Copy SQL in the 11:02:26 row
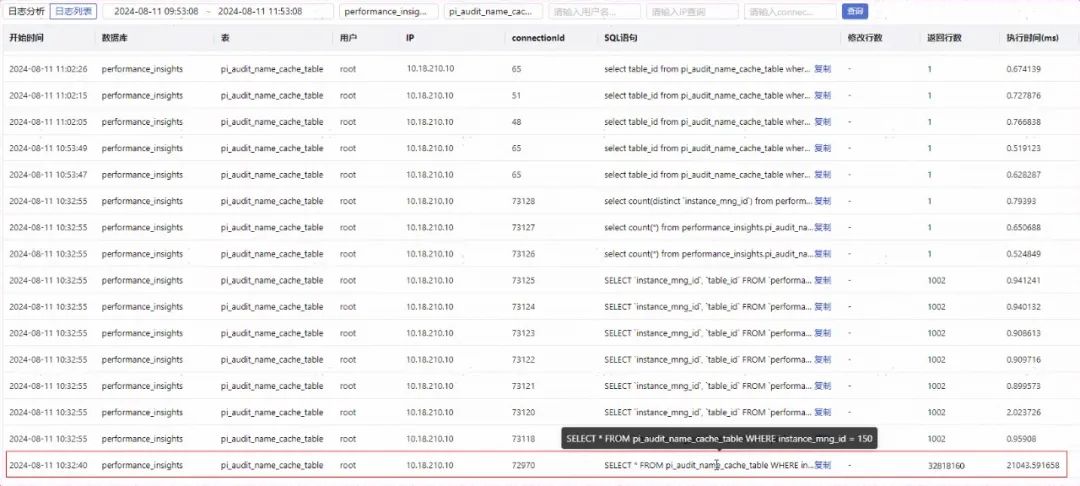Image resolution: width=1080 pixels, height=486 pixels. click(822, 69)
